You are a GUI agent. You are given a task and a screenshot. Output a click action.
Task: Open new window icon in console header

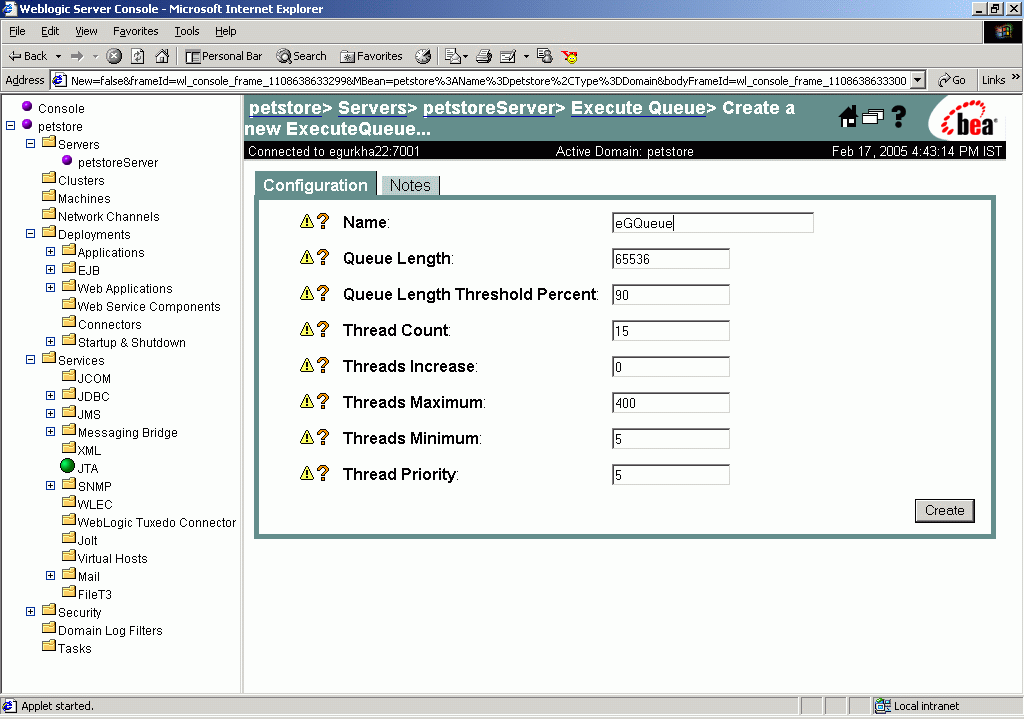(872, 117)
